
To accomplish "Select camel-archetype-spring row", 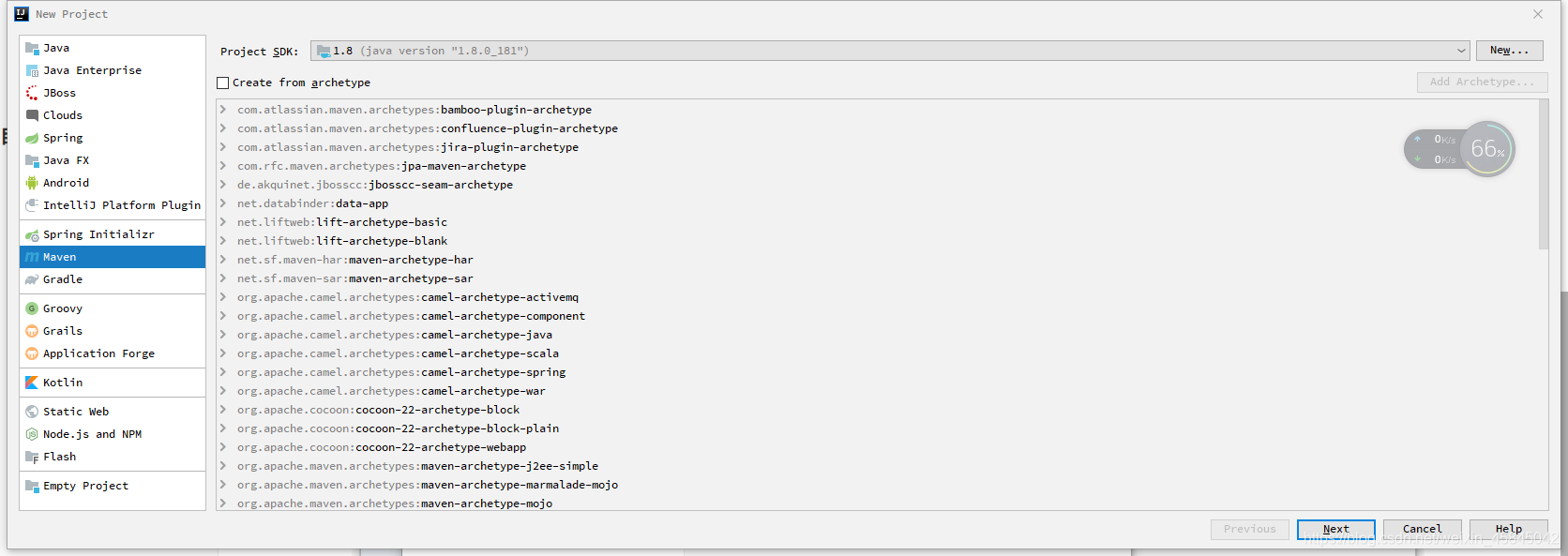I will pos(878,372).
